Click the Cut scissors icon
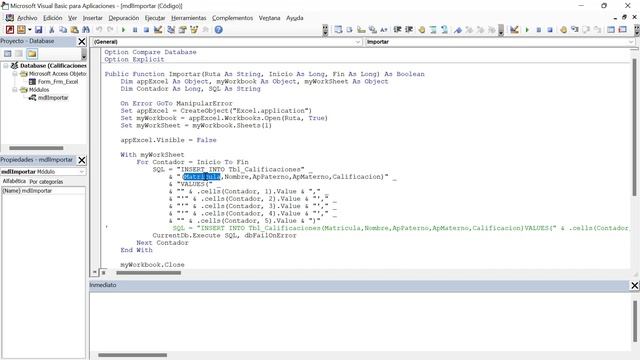640x360 pixels. pyautogui.click(x=52, y=30)
